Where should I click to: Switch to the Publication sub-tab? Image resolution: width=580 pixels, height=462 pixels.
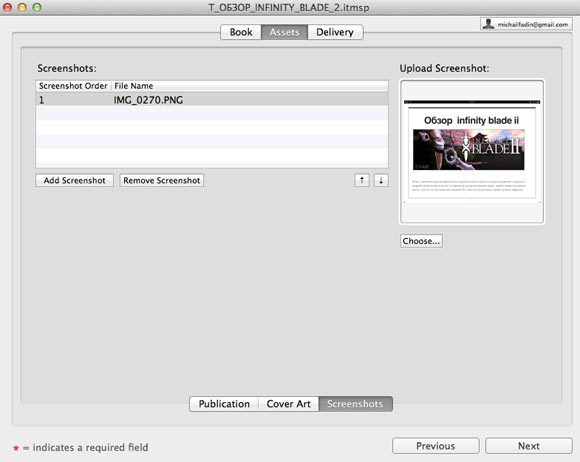click(224, 404)
